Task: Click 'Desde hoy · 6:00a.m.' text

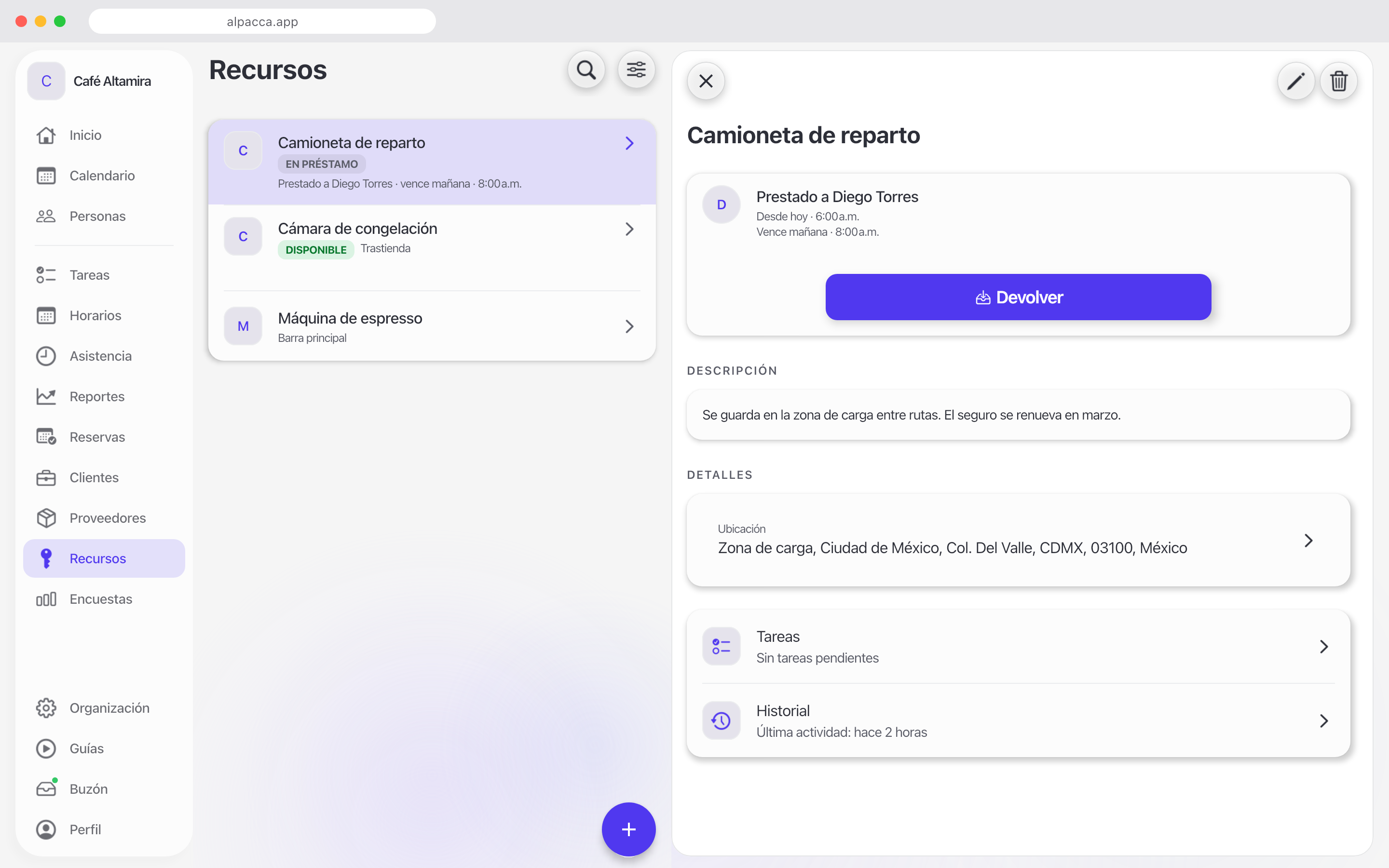Action: 807,217
